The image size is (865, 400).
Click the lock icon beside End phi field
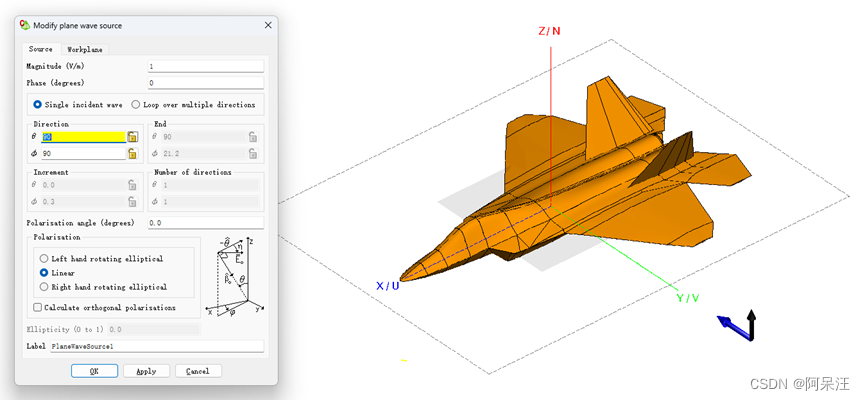coord(253,153)
